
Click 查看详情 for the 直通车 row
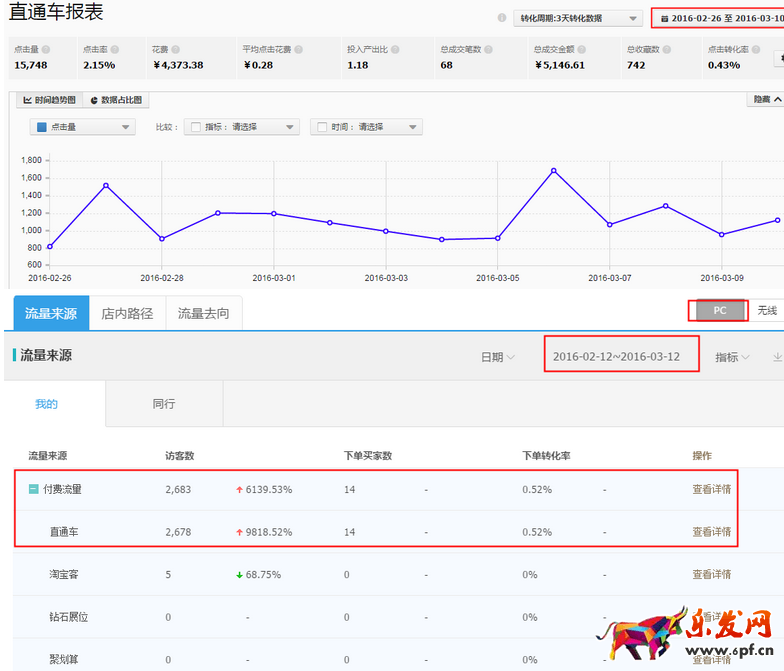[x=711, y=532]
